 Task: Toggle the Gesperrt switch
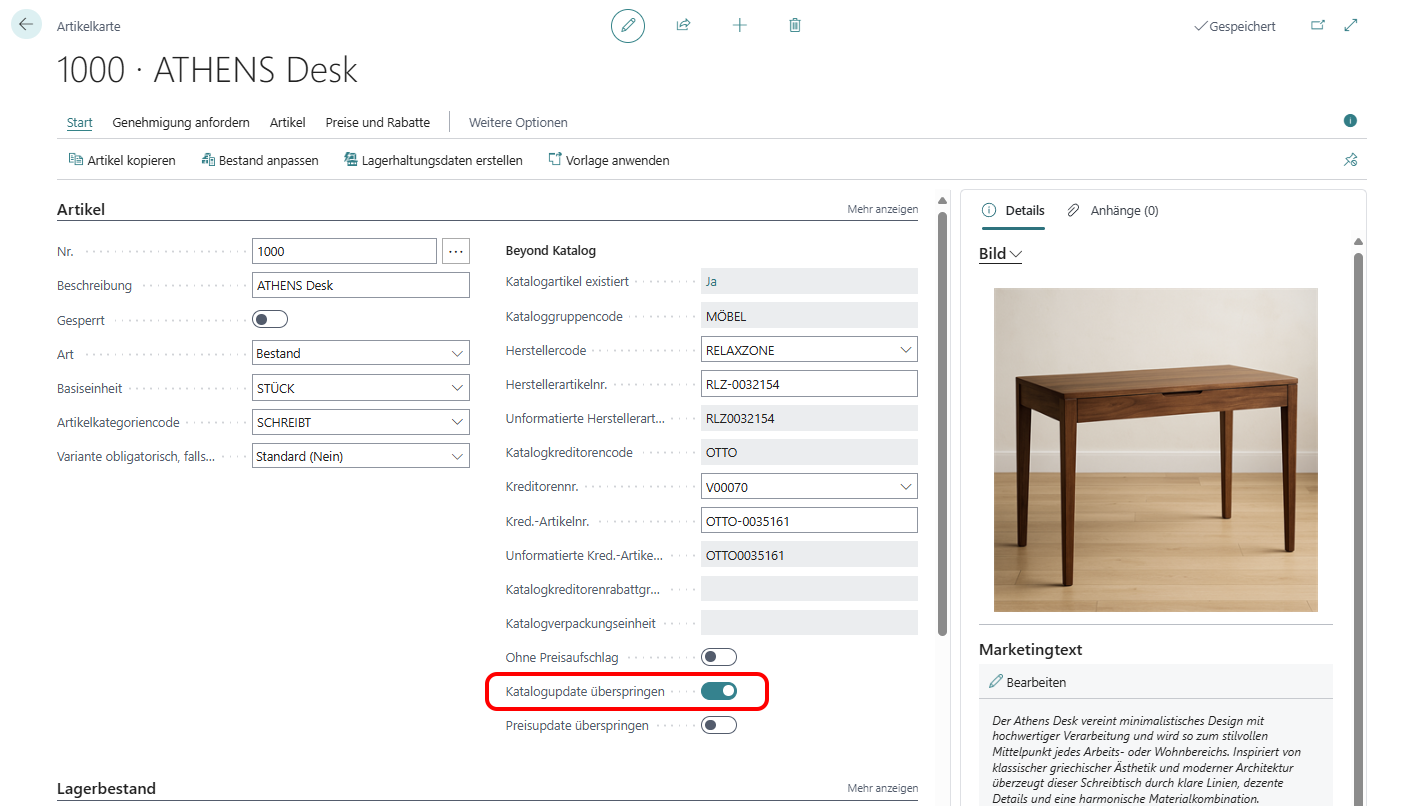click(x=270, y=319)
